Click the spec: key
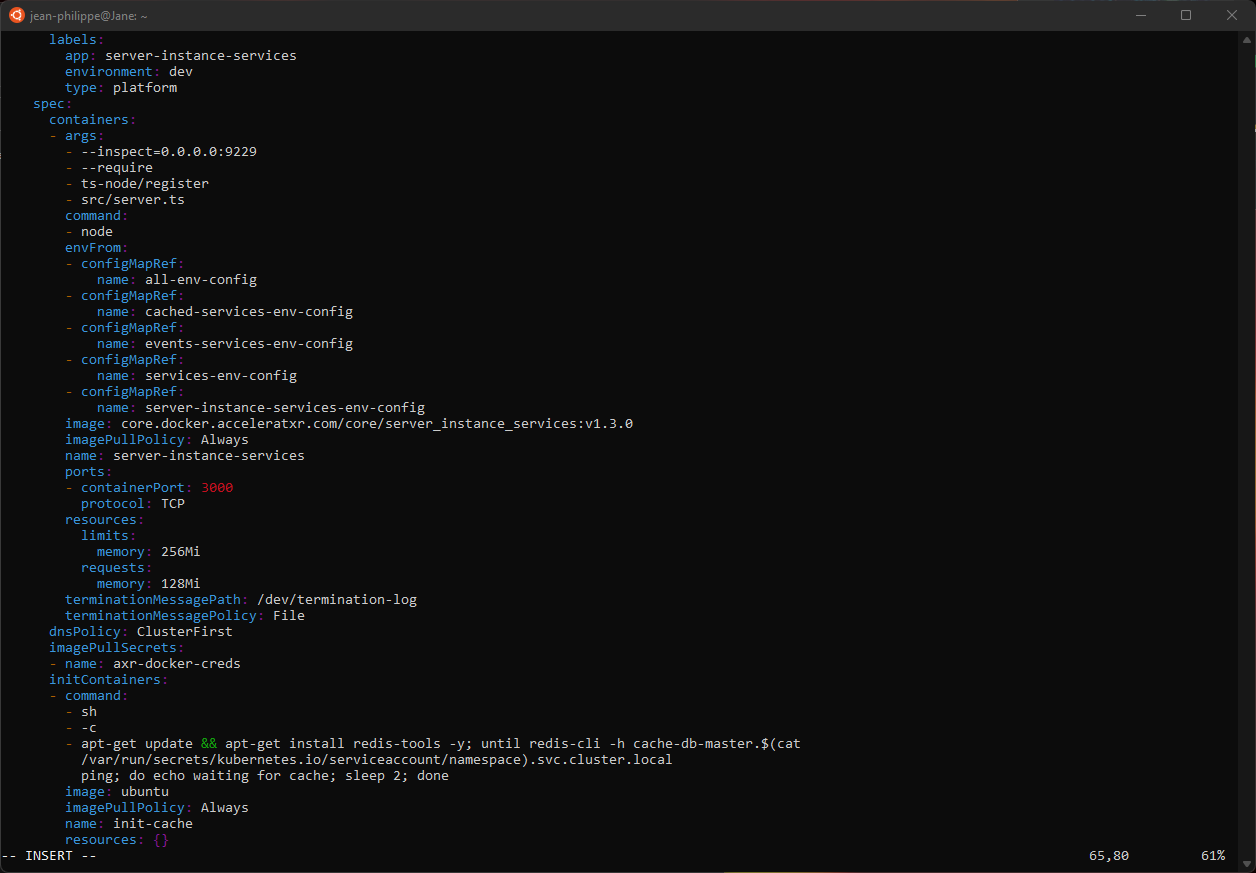Image resolution: width=1256 pixels, height=873 pixels. point(53,104)
